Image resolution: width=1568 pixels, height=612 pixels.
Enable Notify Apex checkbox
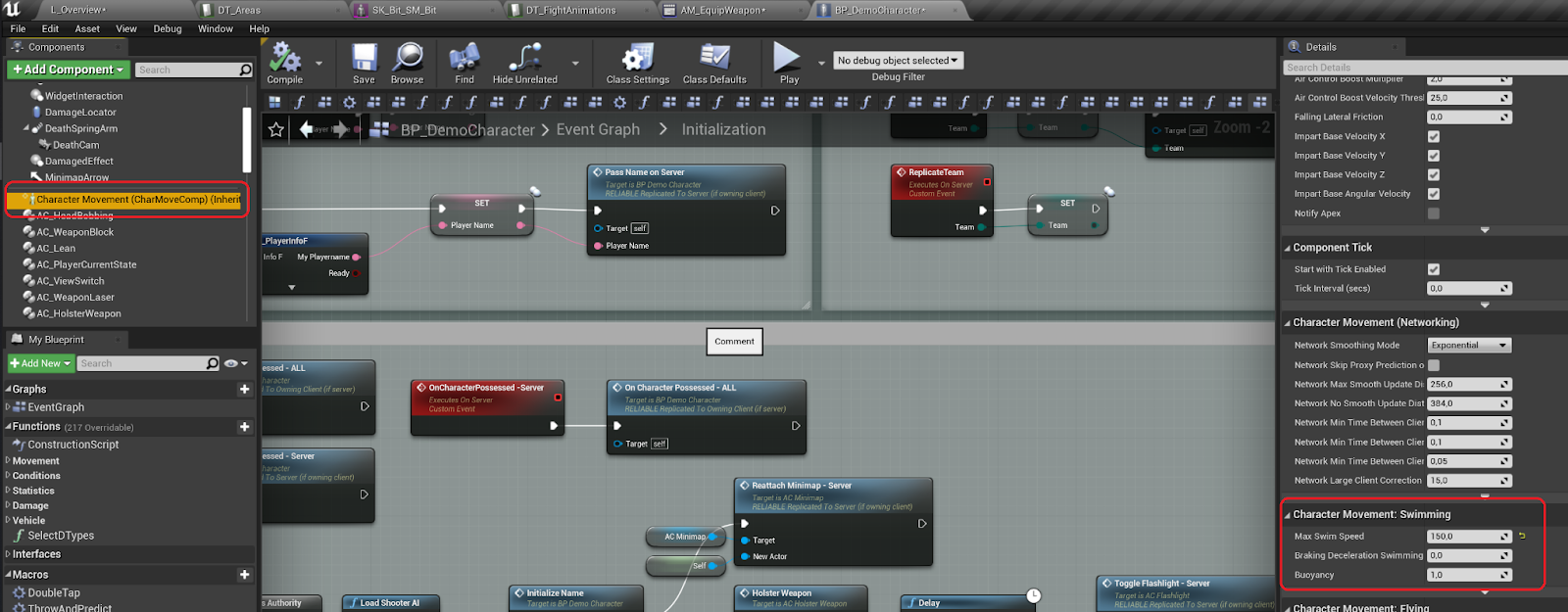click(1434, 213)
